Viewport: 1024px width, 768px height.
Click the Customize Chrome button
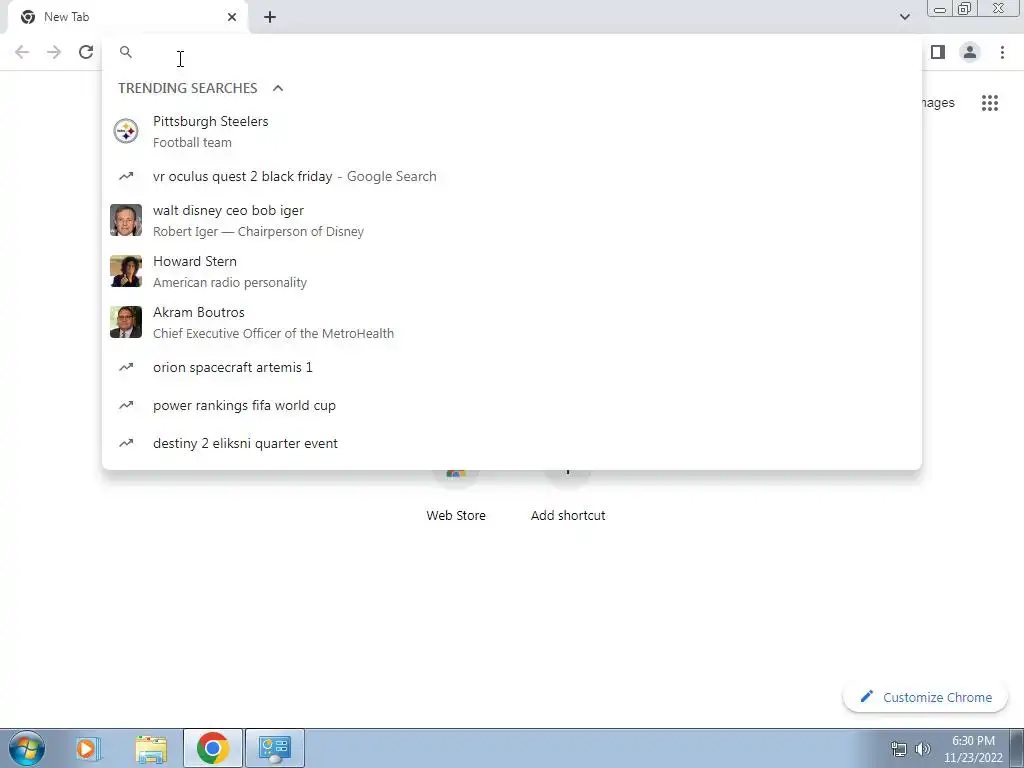tap(925, 697)
